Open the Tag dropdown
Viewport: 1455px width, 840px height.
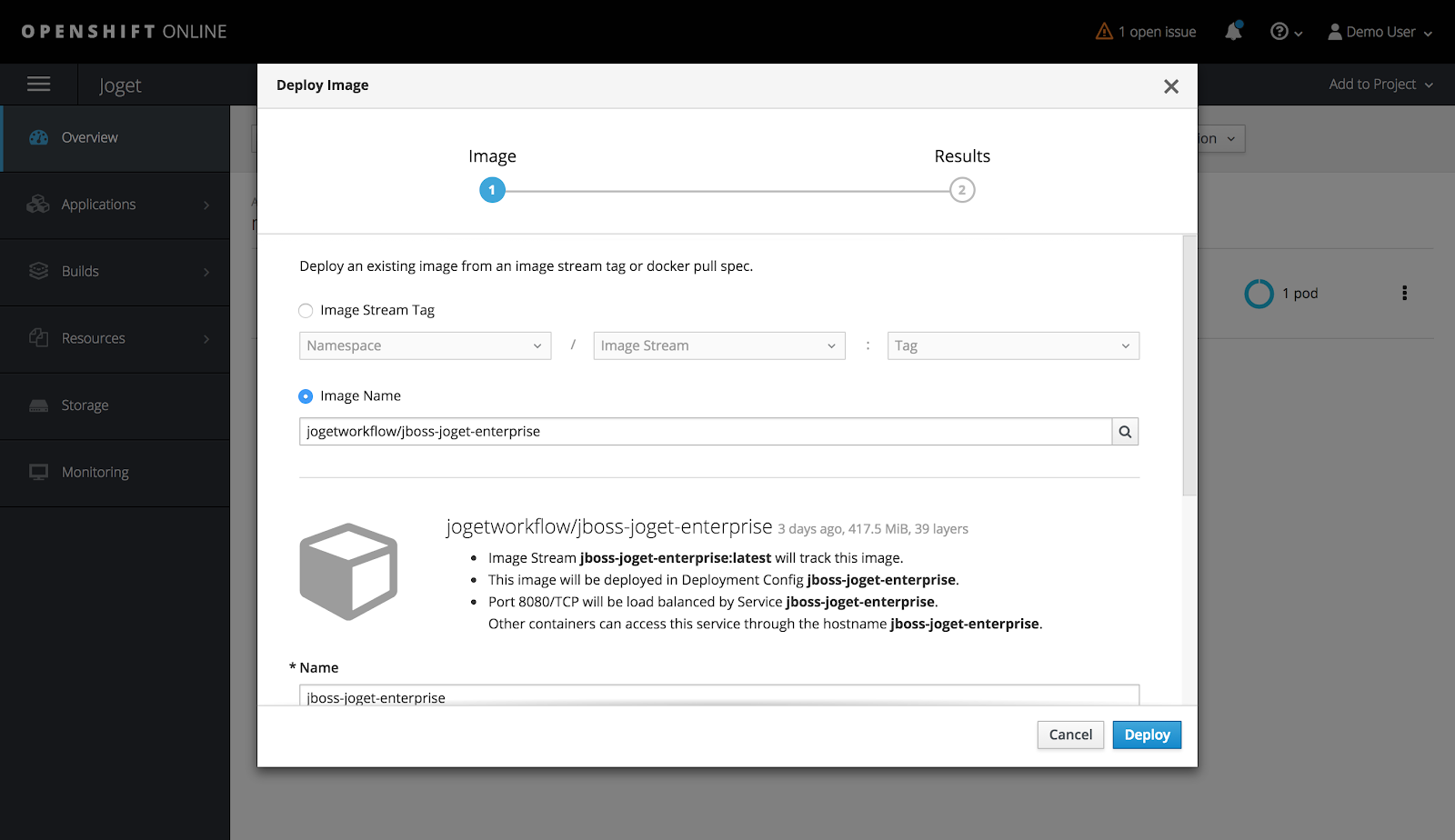point(1013,345)
